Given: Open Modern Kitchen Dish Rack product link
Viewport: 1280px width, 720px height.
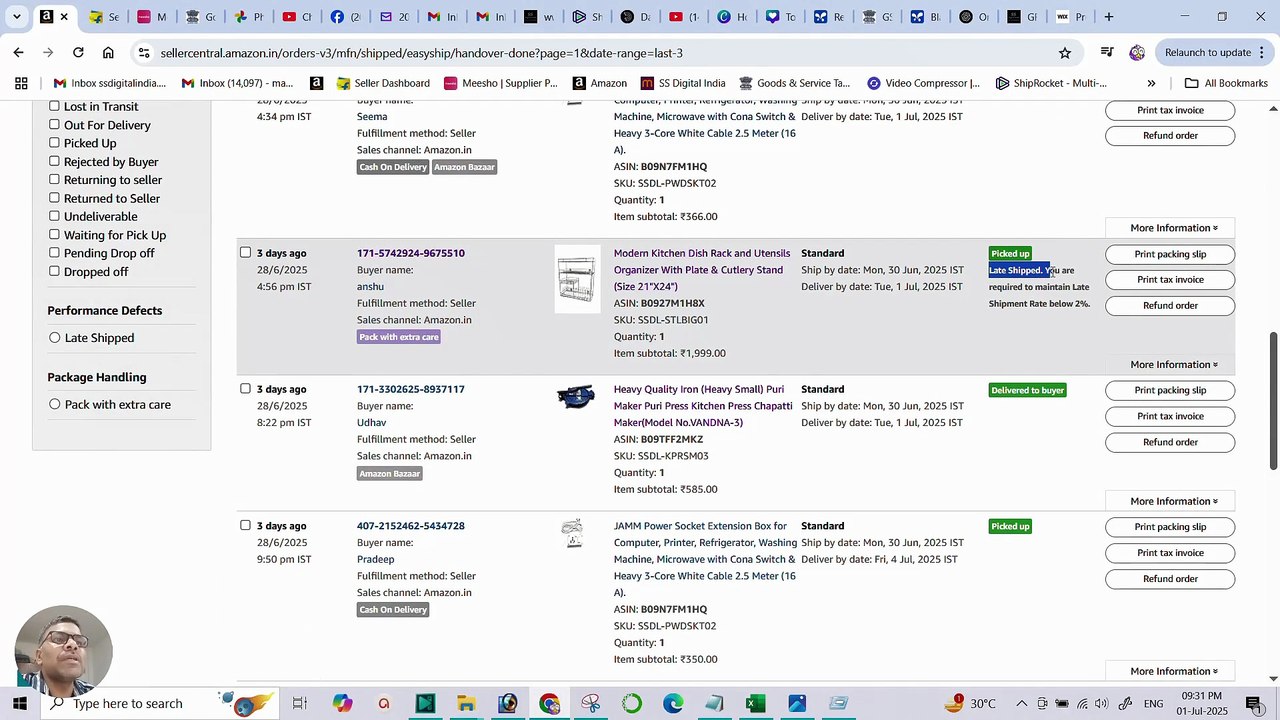Looking at the screenshot, I should pos(702,270).
